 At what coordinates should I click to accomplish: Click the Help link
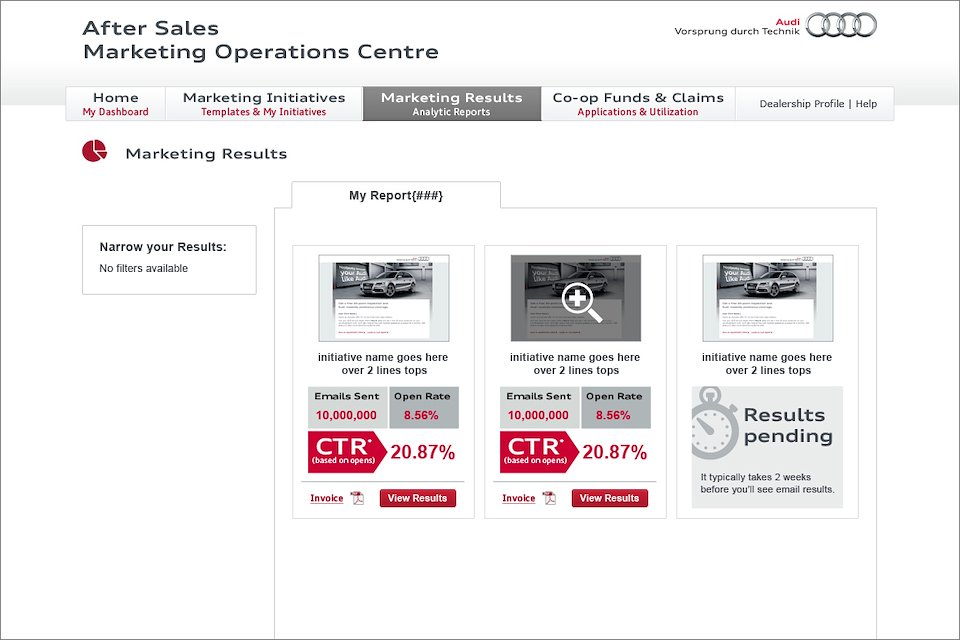point(866,104)
